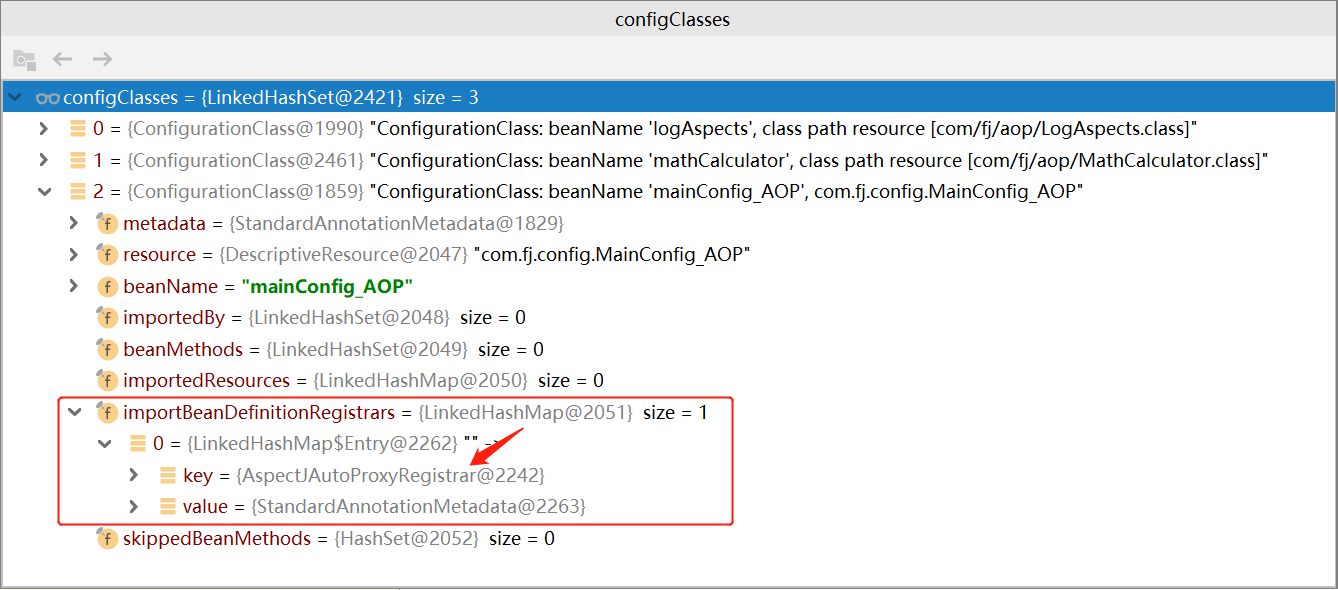Click the list icon of element 0
This screenshot has width=1338, height=590.
click(x=77, y=128)
